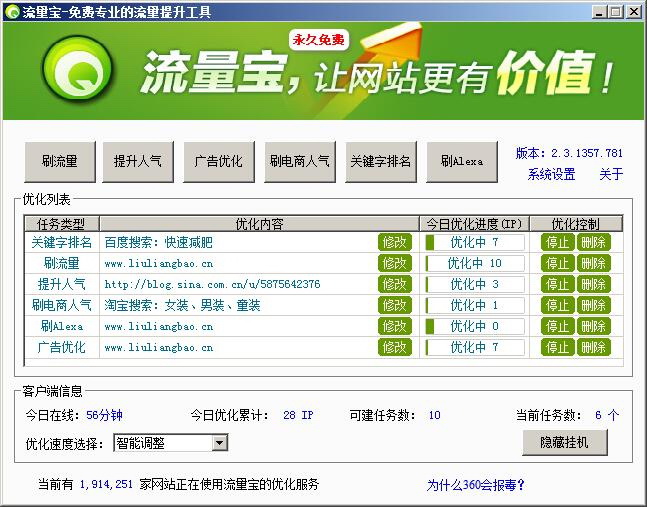This screenshot has width=647, height=507.
Task: Click the 优化内容 column header
Action: (x=260, y=224)
